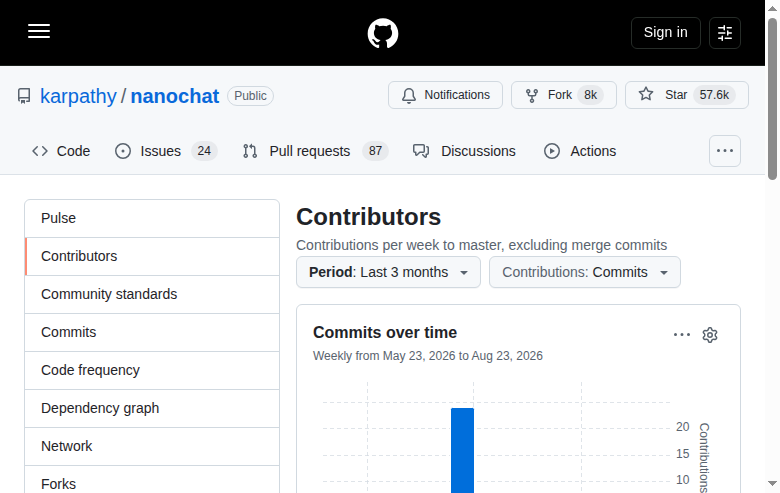Open the nanochat repository link
Image resolution: width=780 pixels, height=493 pixels.
[175, 96]
